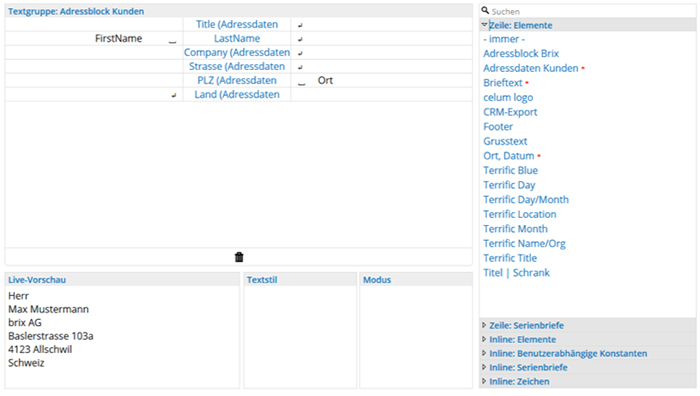Select Footer element
Viewport: 700px width, 396px height.
[498, 127]
